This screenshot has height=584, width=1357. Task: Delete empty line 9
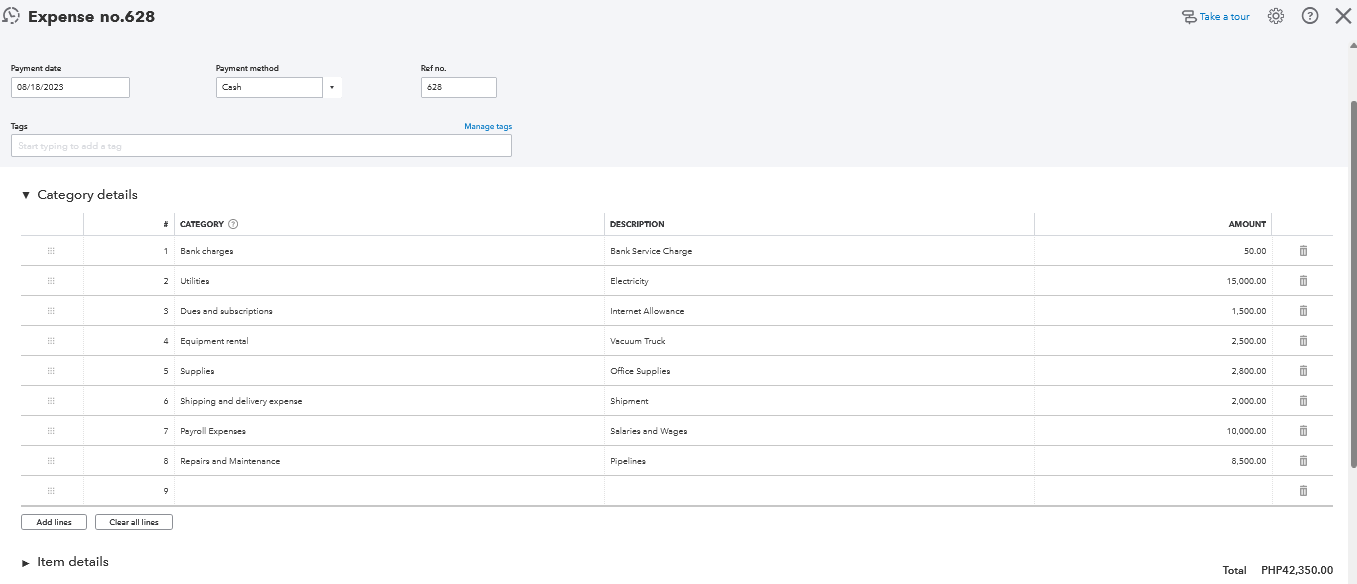[x=1303, y=491]
